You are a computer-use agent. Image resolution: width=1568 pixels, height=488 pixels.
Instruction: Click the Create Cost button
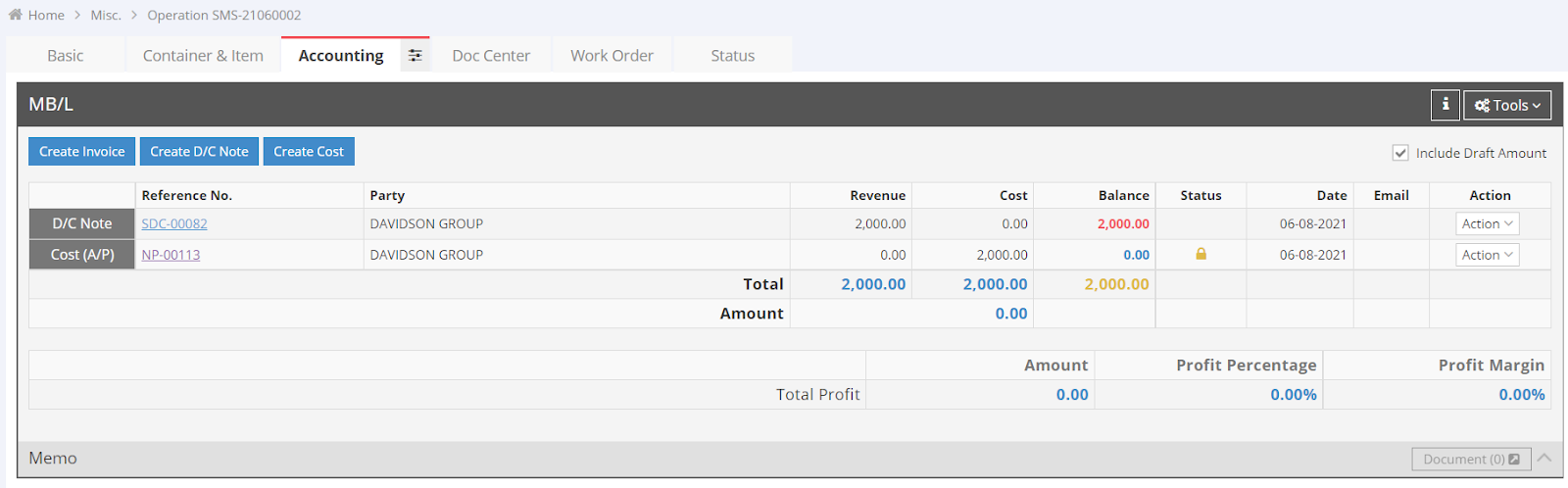tap(309, 152)
